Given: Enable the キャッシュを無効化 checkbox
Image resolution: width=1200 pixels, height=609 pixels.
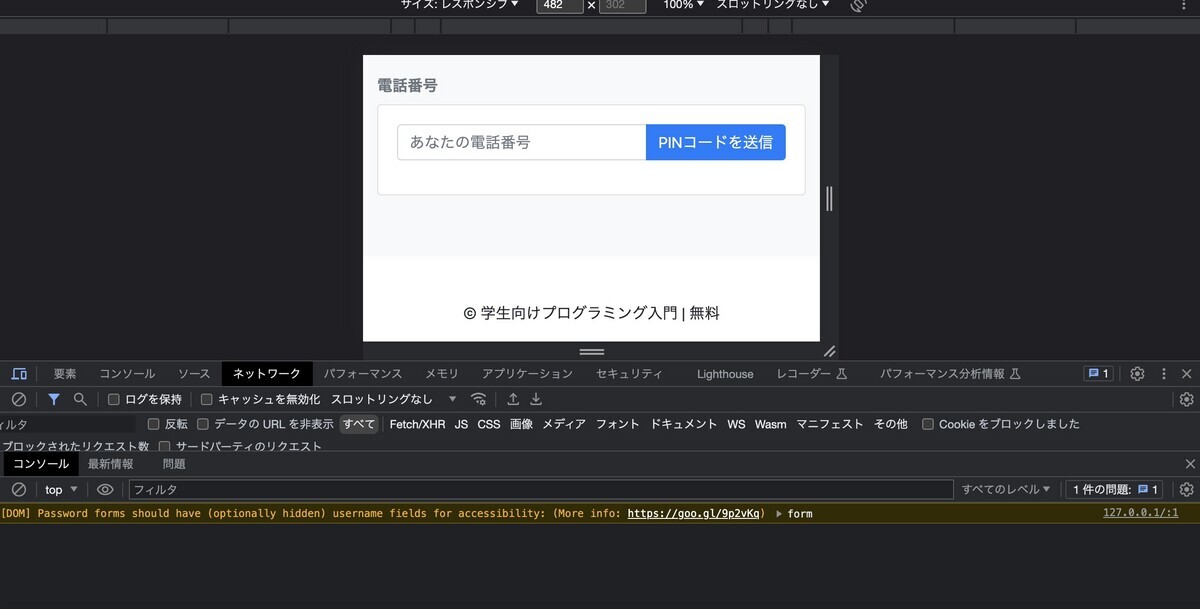Looking at the screenshot, I should tap(205, 399).
